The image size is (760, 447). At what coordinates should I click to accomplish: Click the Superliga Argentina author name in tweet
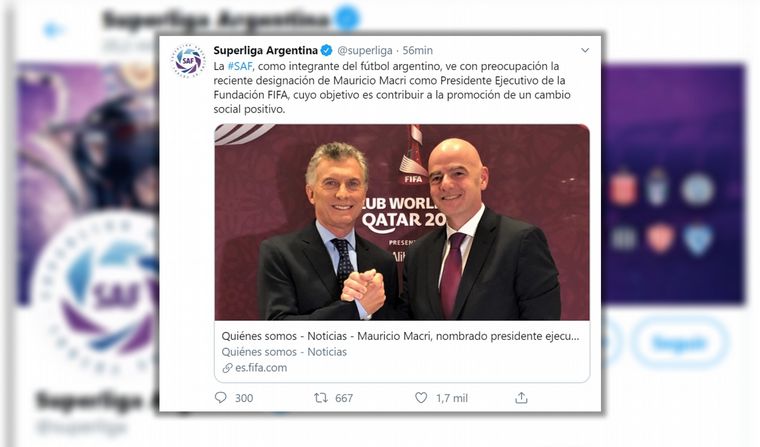(x=265, y=50)
